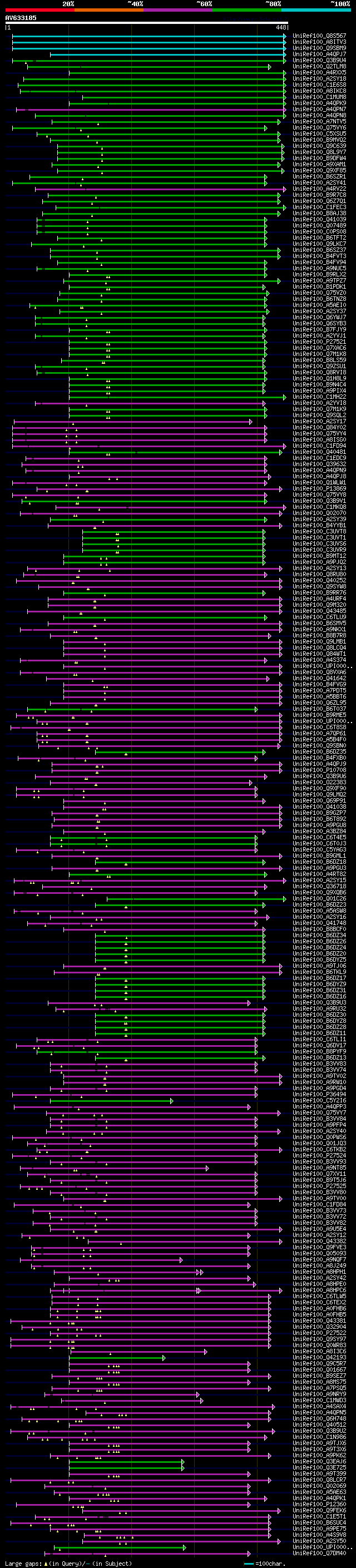Open the UniRef100_Q8S567 hit link
This screenshot has width=356, height=1568.
tap(319, 36)
